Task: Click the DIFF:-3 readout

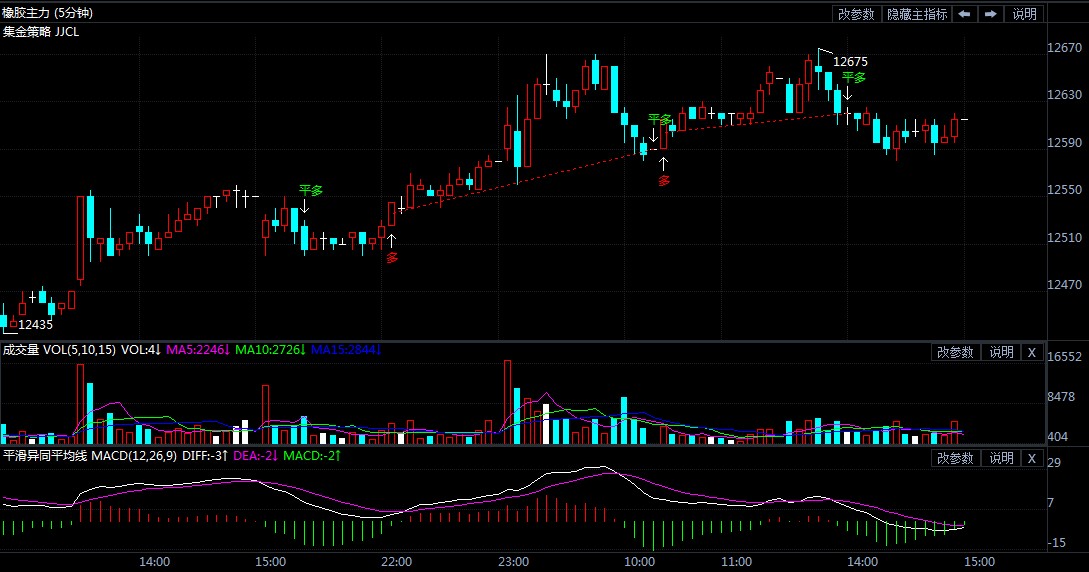Action: point(206,455)
